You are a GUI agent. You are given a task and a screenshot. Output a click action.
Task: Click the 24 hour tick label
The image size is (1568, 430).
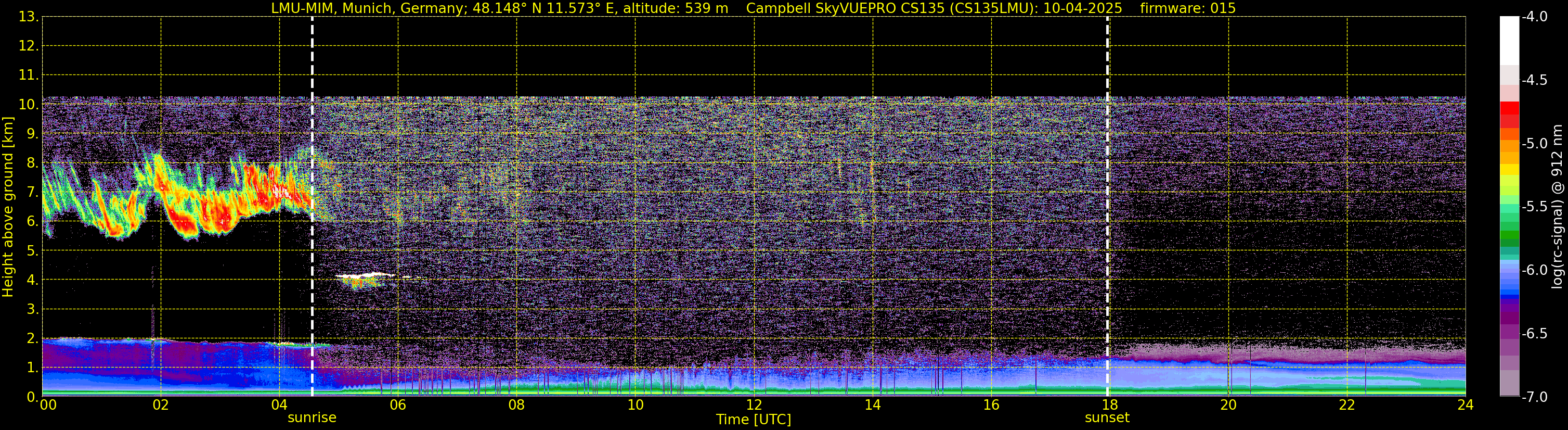click(x=1465, y=405)
